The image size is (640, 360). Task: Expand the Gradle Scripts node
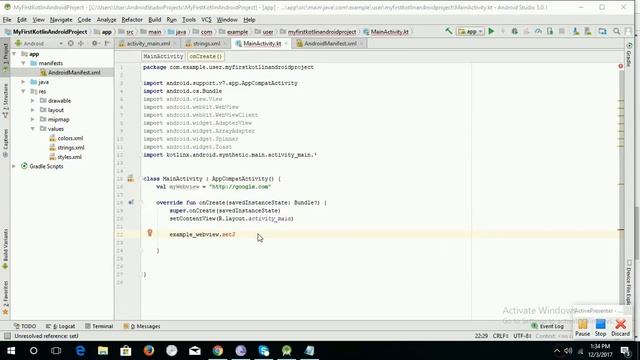[x=15, y=166]
